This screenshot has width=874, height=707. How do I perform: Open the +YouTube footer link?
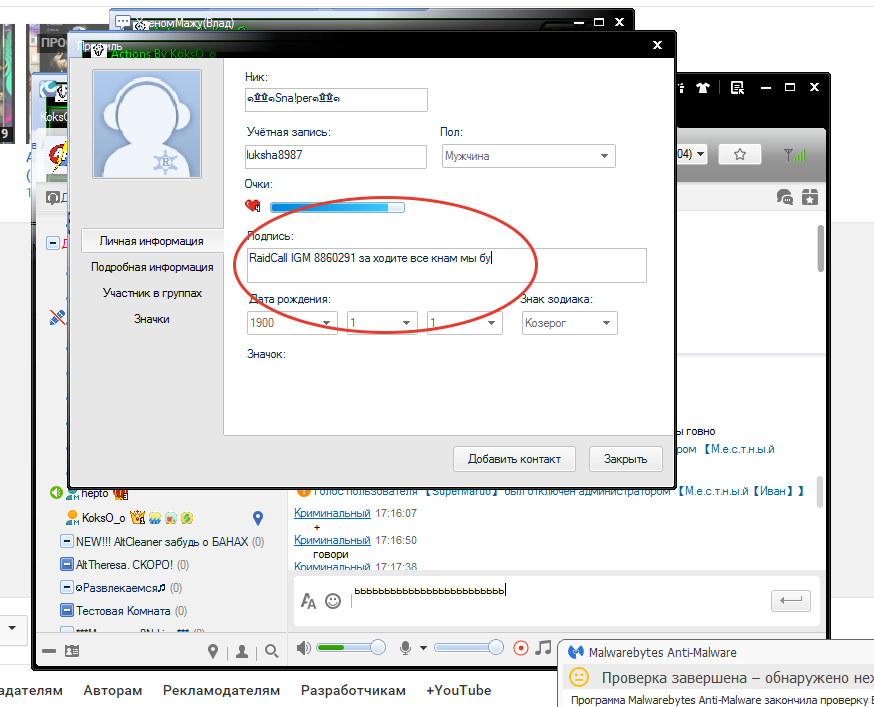[459, 690]
